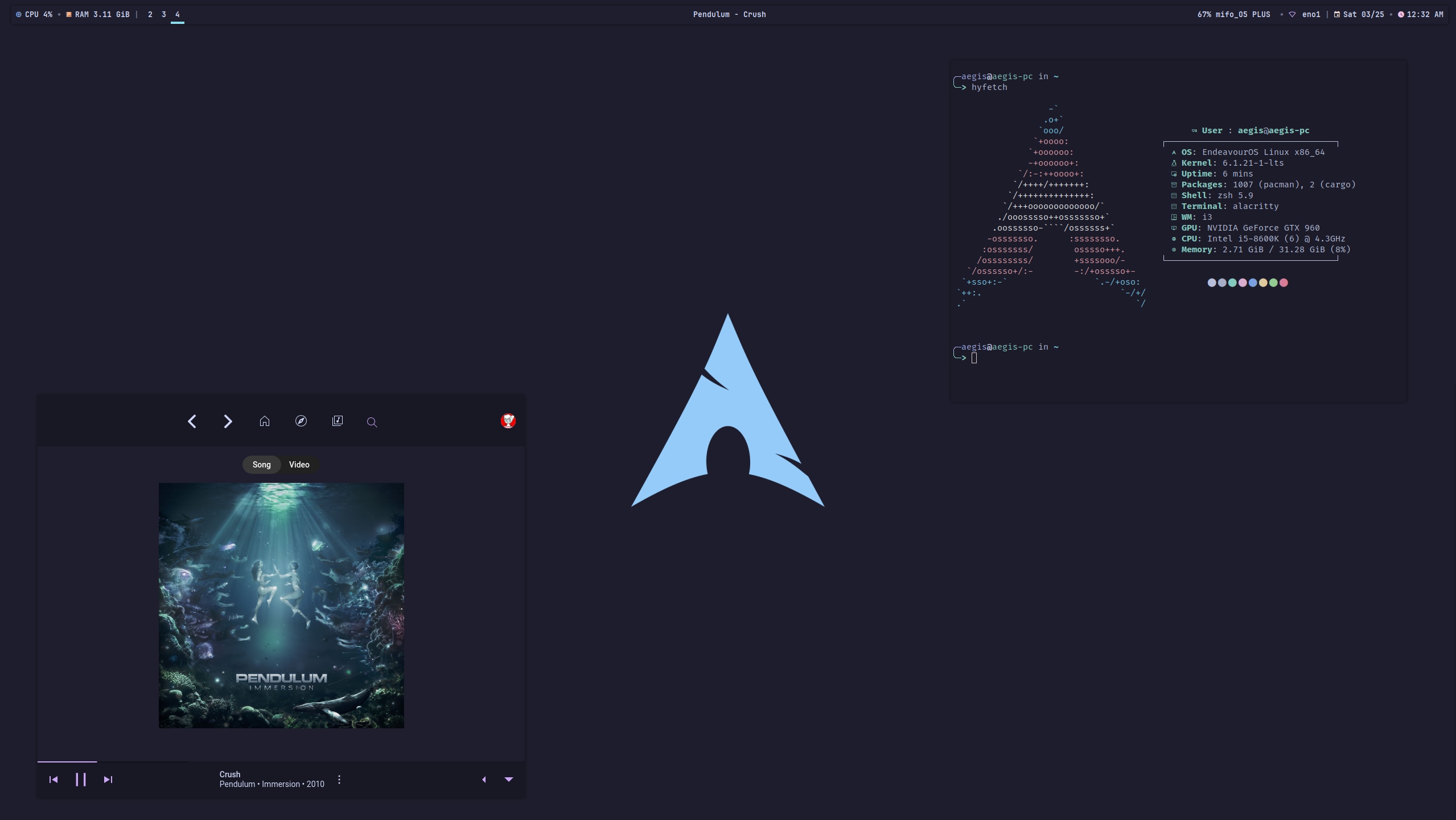Open your profile avatar menu

pyautogui.click(x=507, y=421)
